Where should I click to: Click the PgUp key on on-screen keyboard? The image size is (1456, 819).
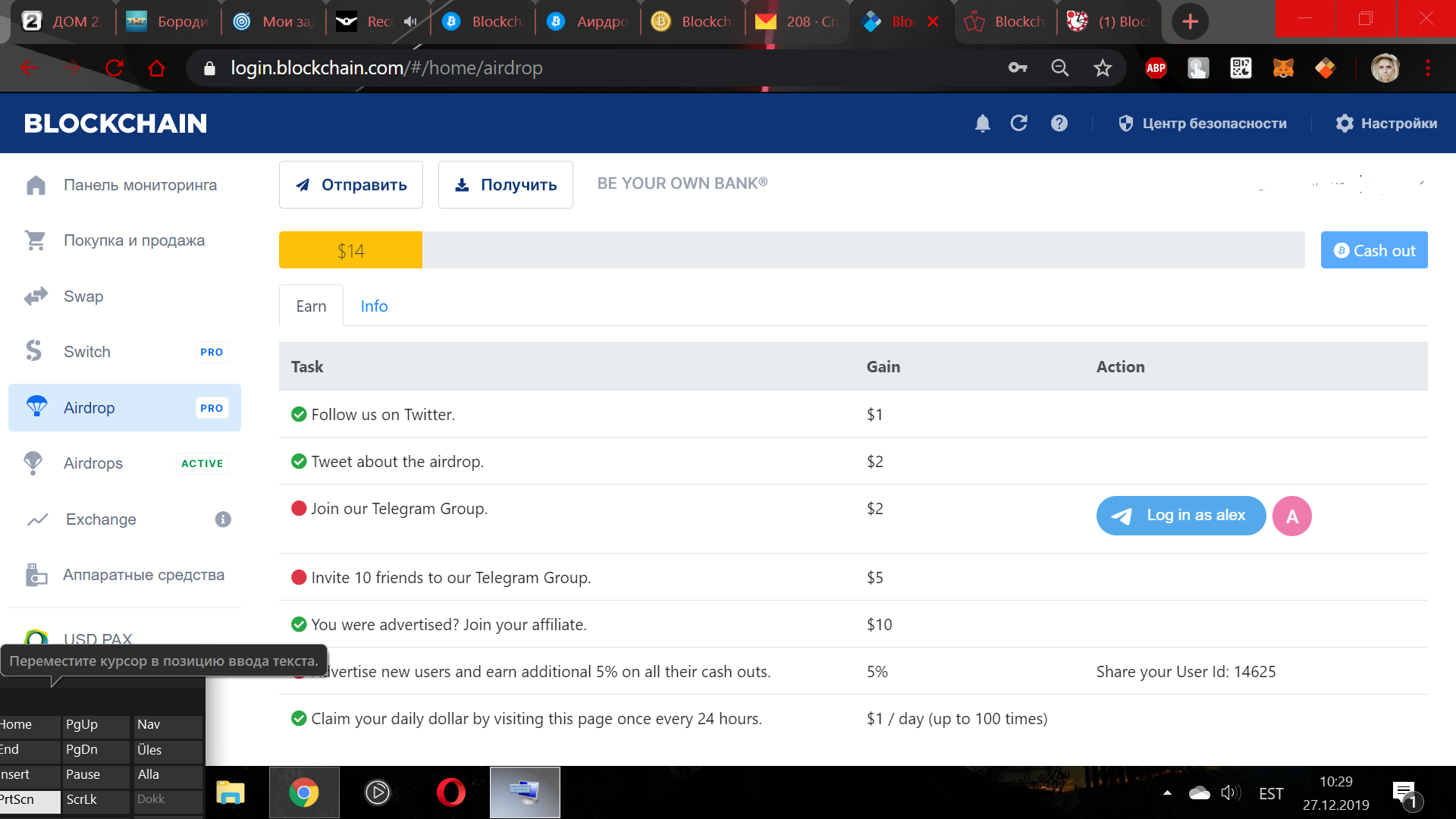tap(95, 725)
